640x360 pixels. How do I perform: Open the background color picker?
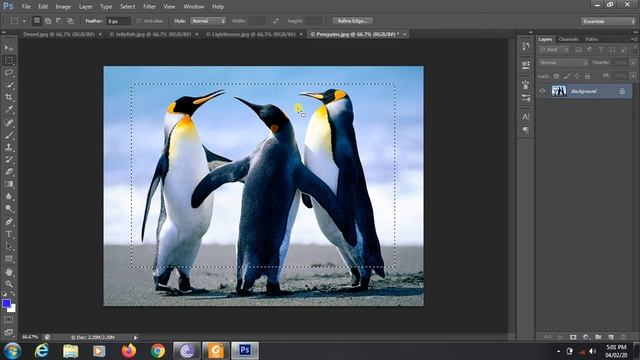coord(13,309)
